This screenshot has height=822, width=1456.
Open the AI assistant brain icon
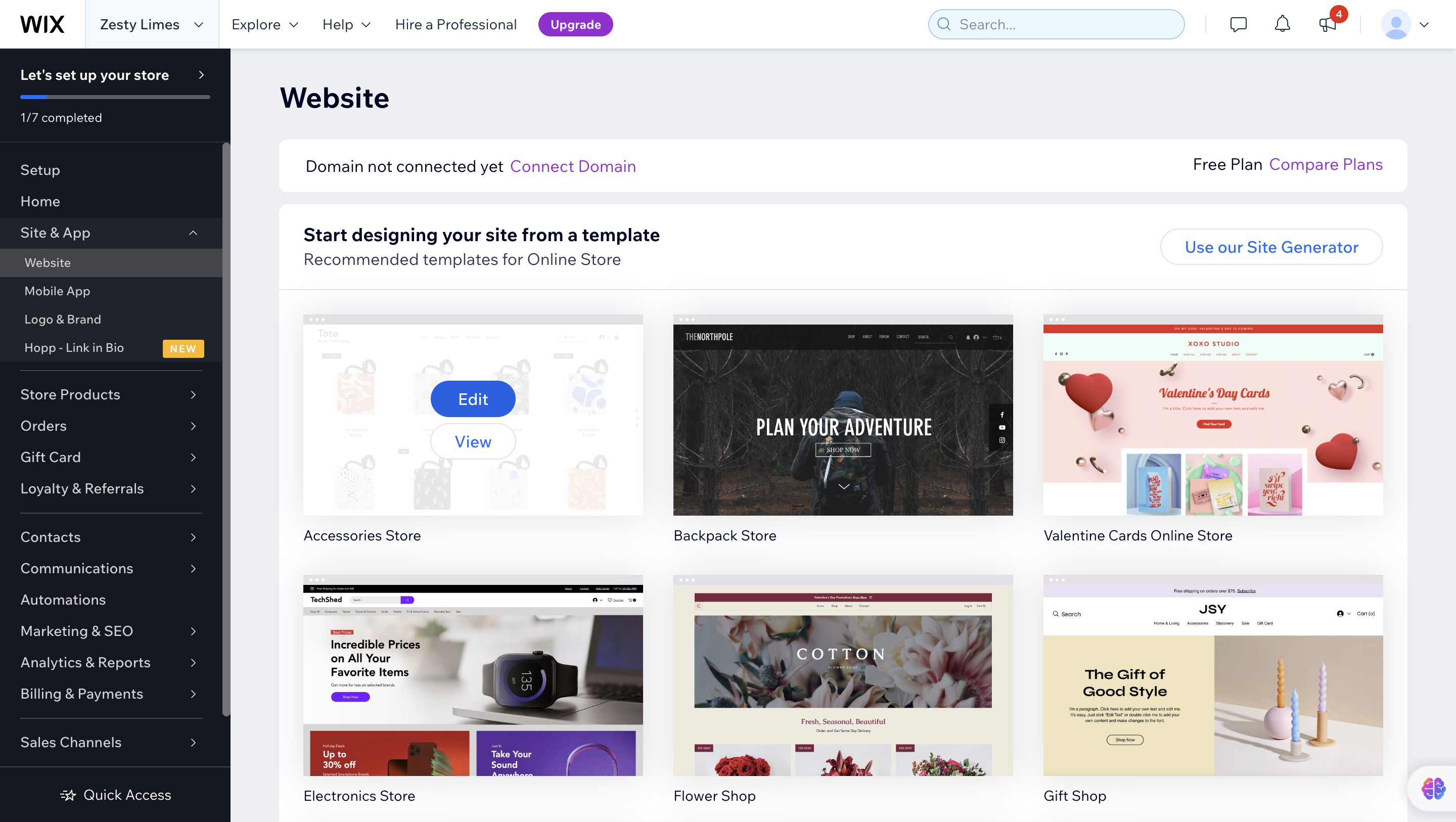[x=1433, y=788]
